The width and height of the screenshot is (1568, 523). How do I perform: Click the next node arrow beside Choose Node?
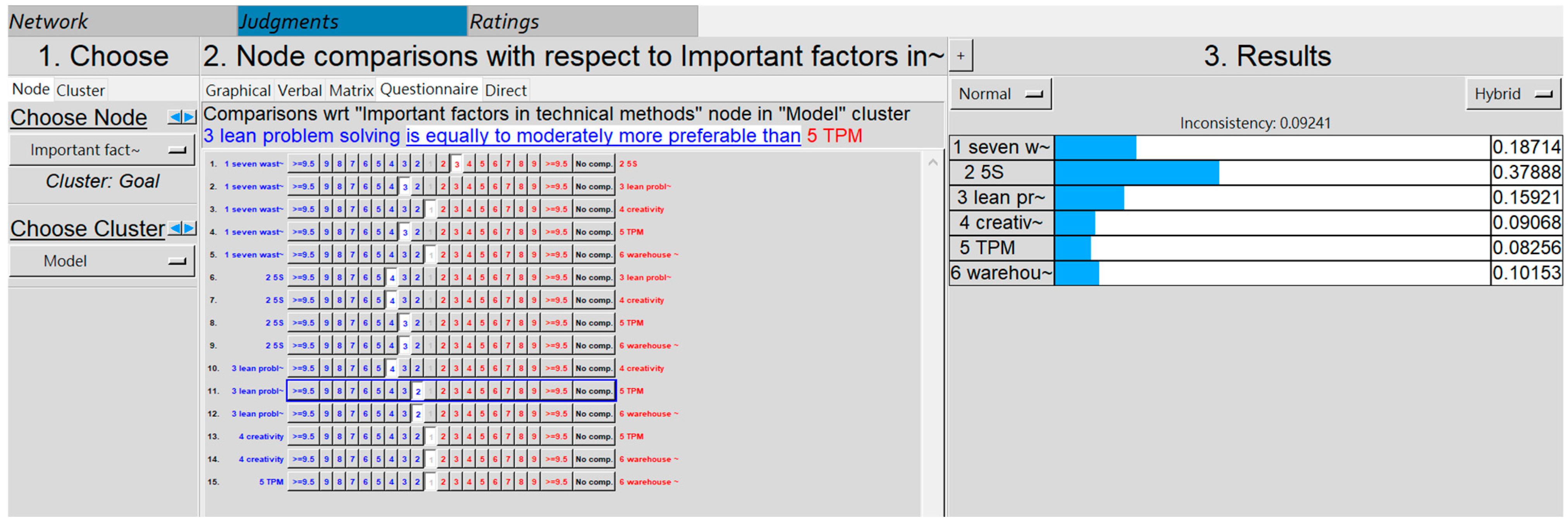pos(189,117)
